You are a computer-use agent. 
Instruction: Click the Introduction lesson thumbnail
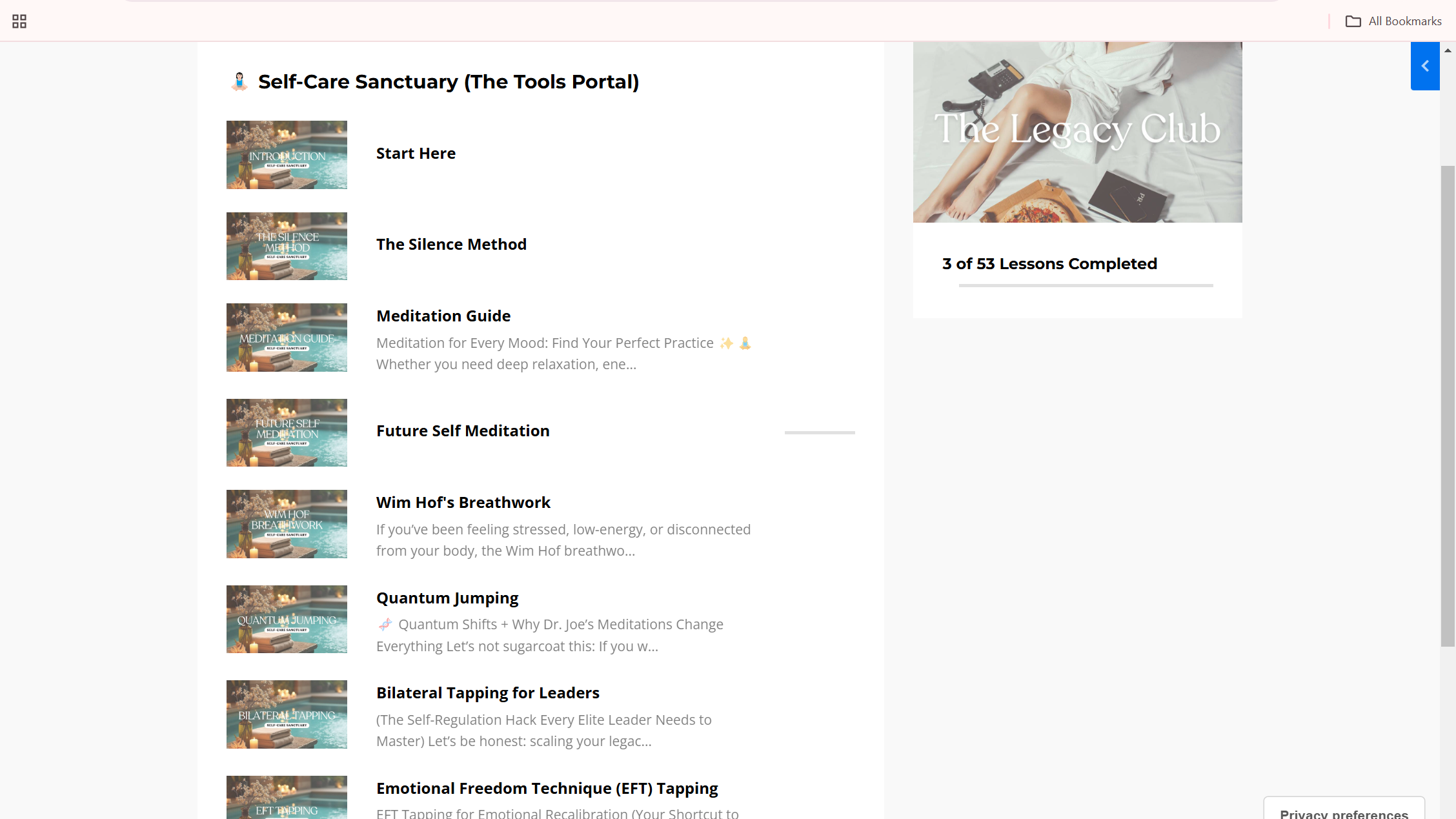tap(287, 155)
